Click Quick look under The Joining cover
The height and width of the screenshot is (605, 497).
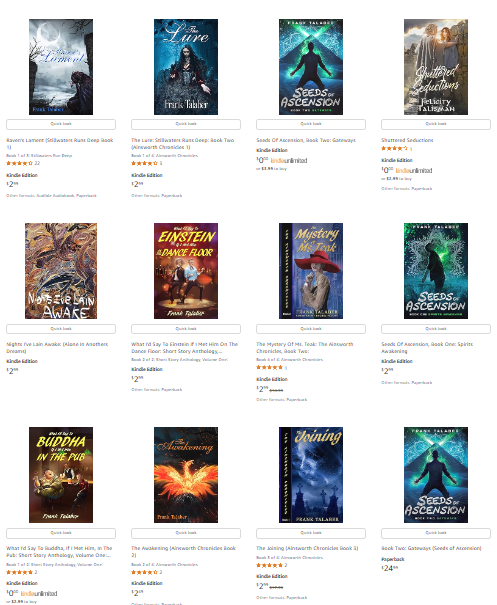click(x=311, y=533)
